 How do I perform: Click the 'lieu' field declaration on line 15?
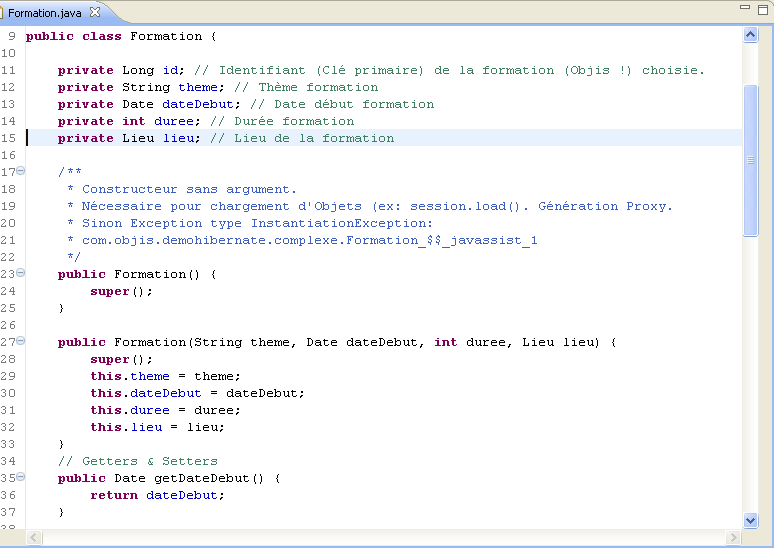(x=178, y=138)
